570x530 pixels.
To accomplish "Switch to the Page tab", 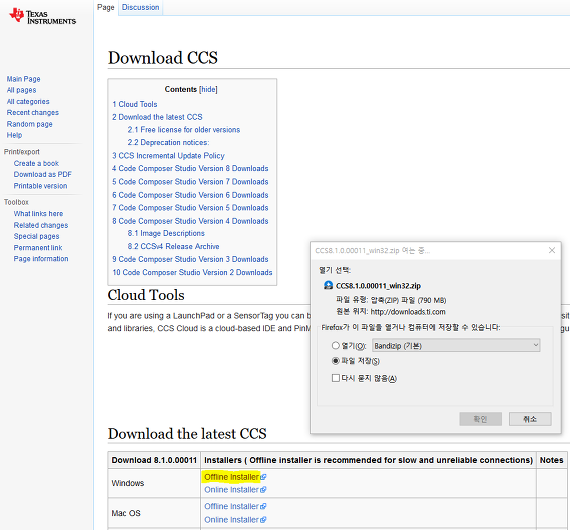I will point(106,7).
